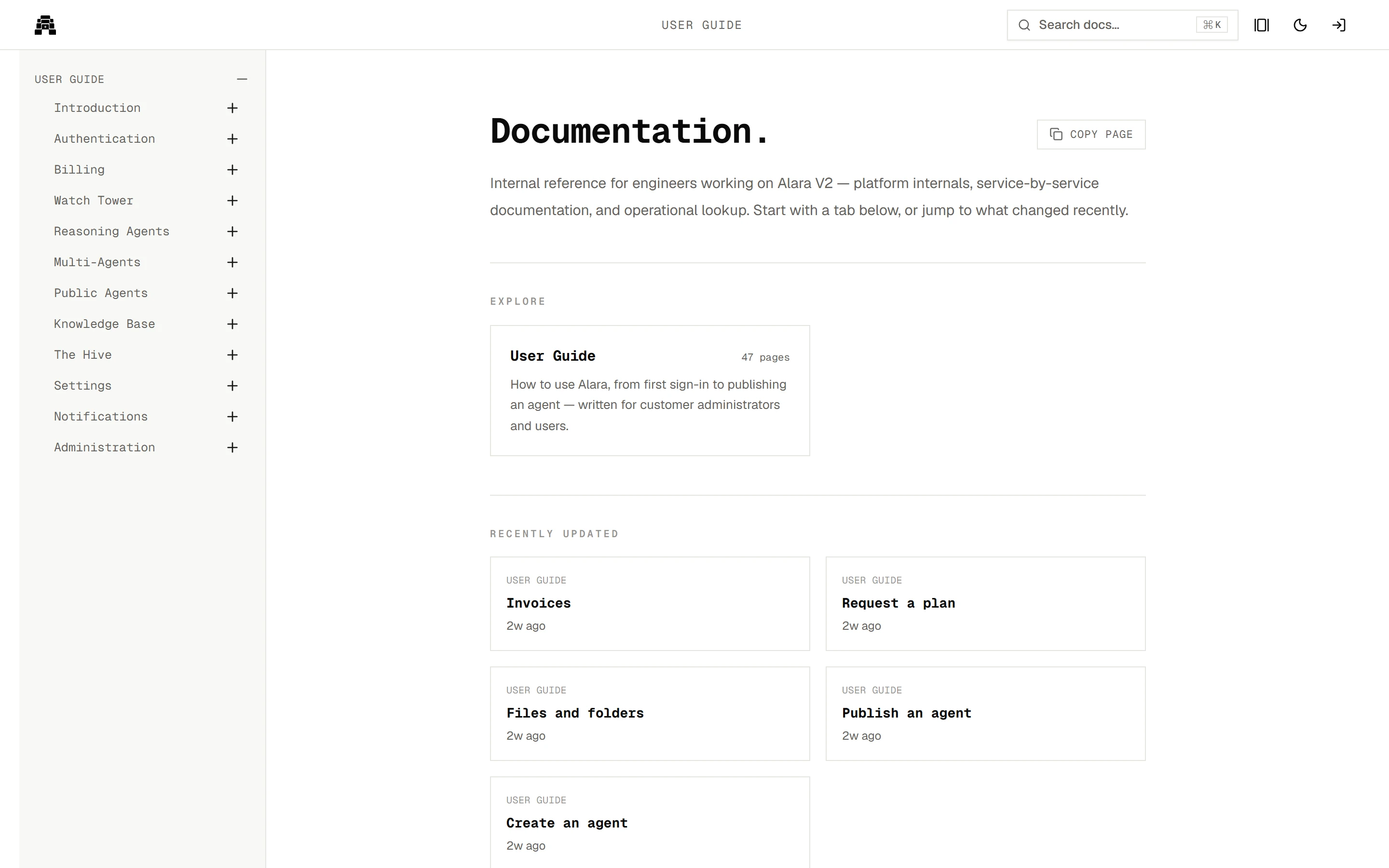
Task: Switch to dark mode moon icon
Action: pos(1300,25)
